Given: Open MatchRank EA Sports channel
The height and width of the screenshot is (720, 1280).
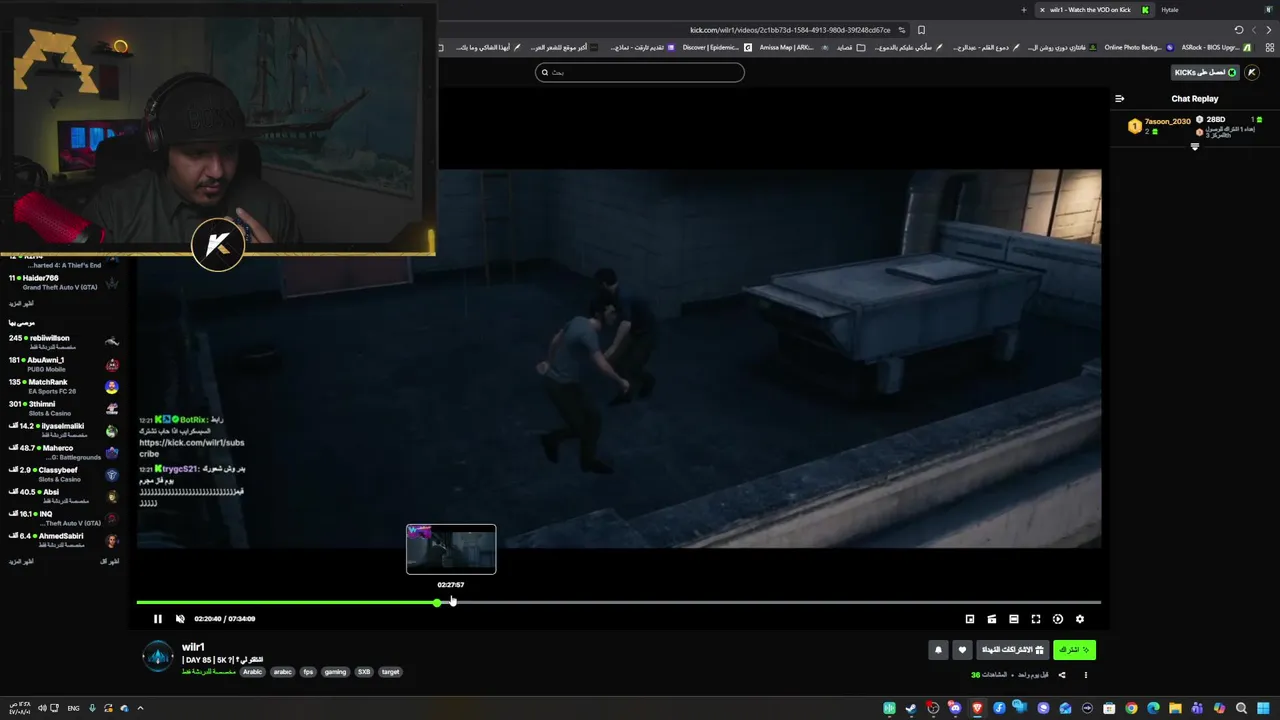Looking at the screenshot, I should click(x=64, y=386).
